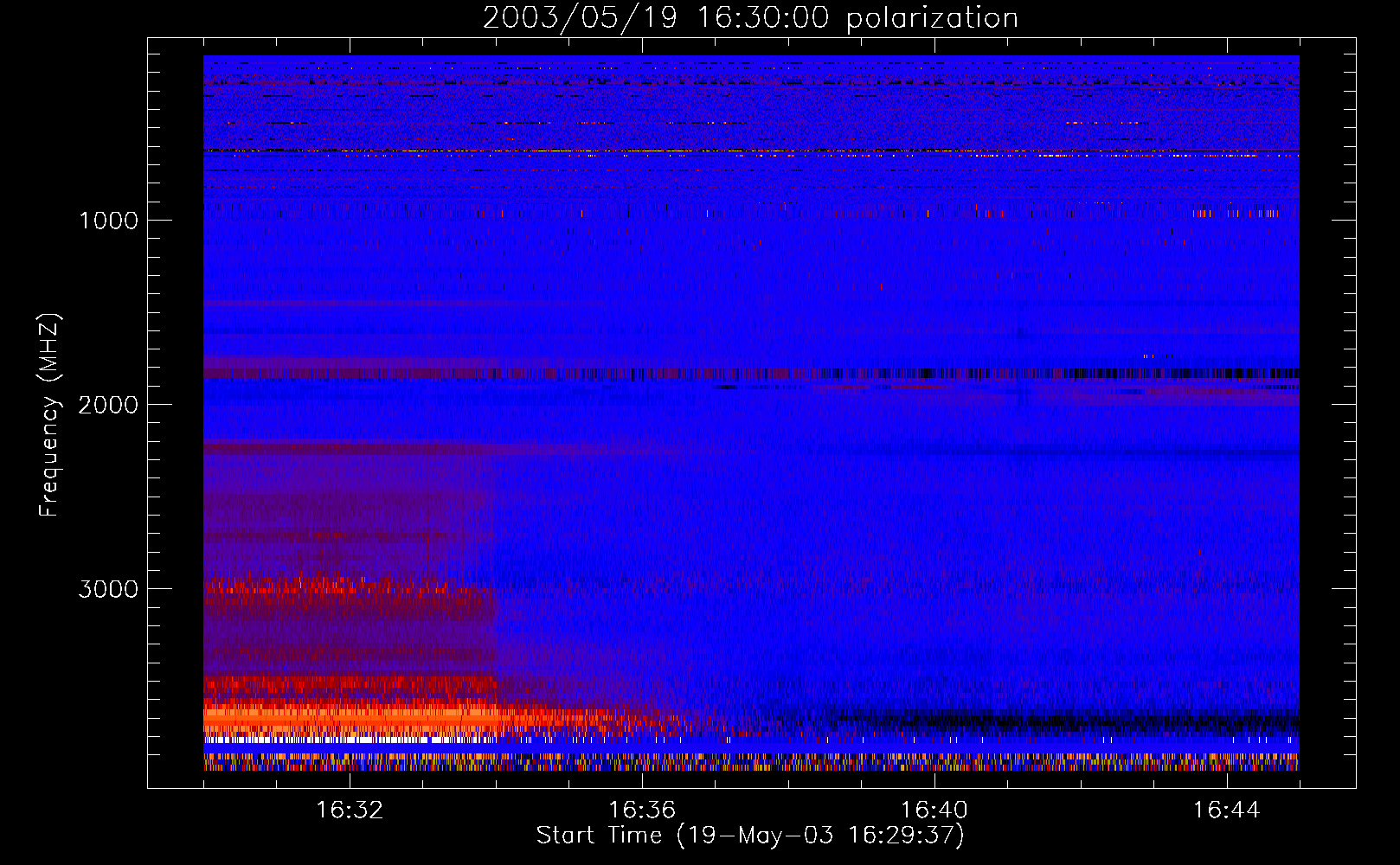Screen dimensions: 1400x865
Task: Click the plot title '2003/05/19 16:30:00 polarization'
Action: coord(750,18)
